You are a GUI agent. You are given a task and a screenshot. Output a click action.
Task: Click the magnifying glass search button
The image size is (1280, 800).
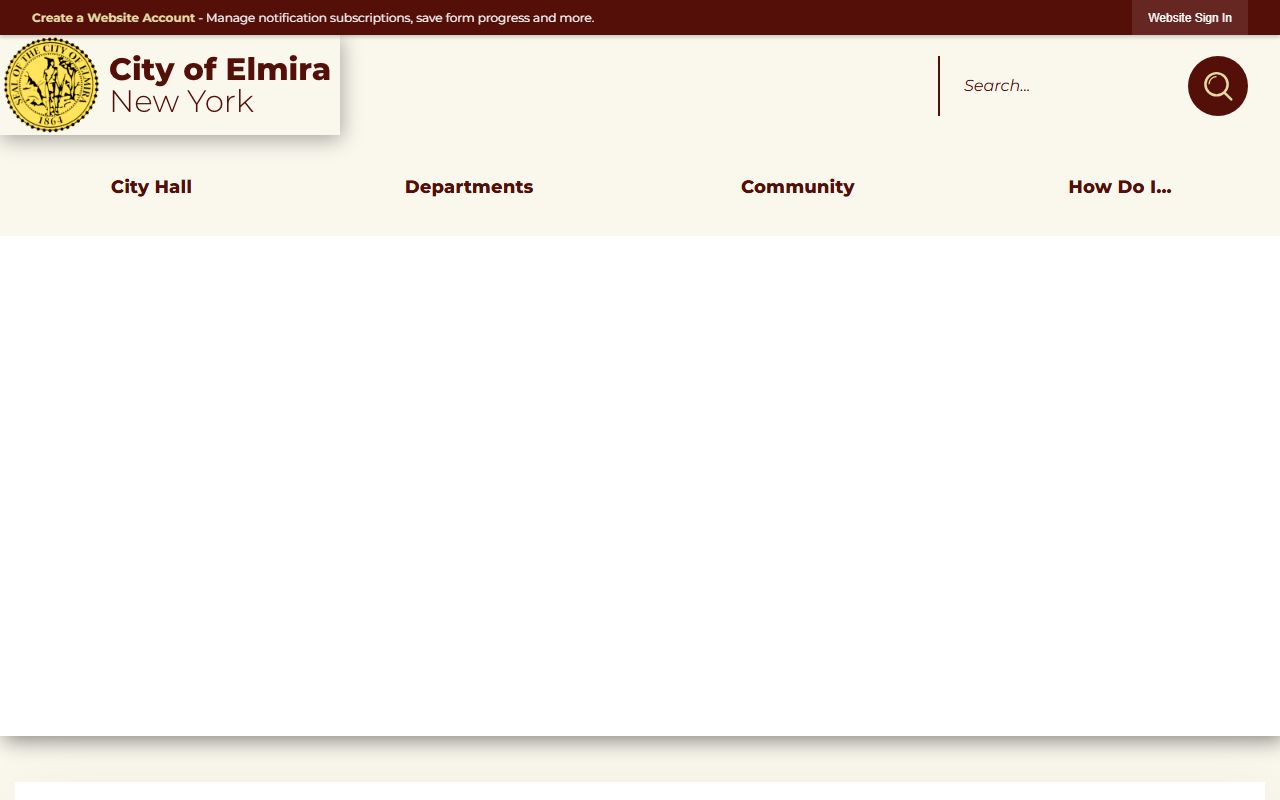1217,86
